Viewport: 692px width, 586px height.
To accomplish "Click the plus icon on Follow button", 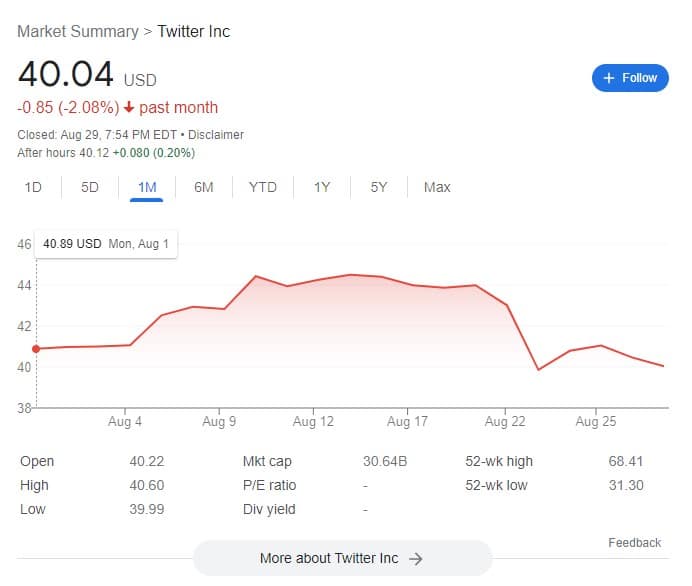I will pyautogui.click(x=609, y=78).
